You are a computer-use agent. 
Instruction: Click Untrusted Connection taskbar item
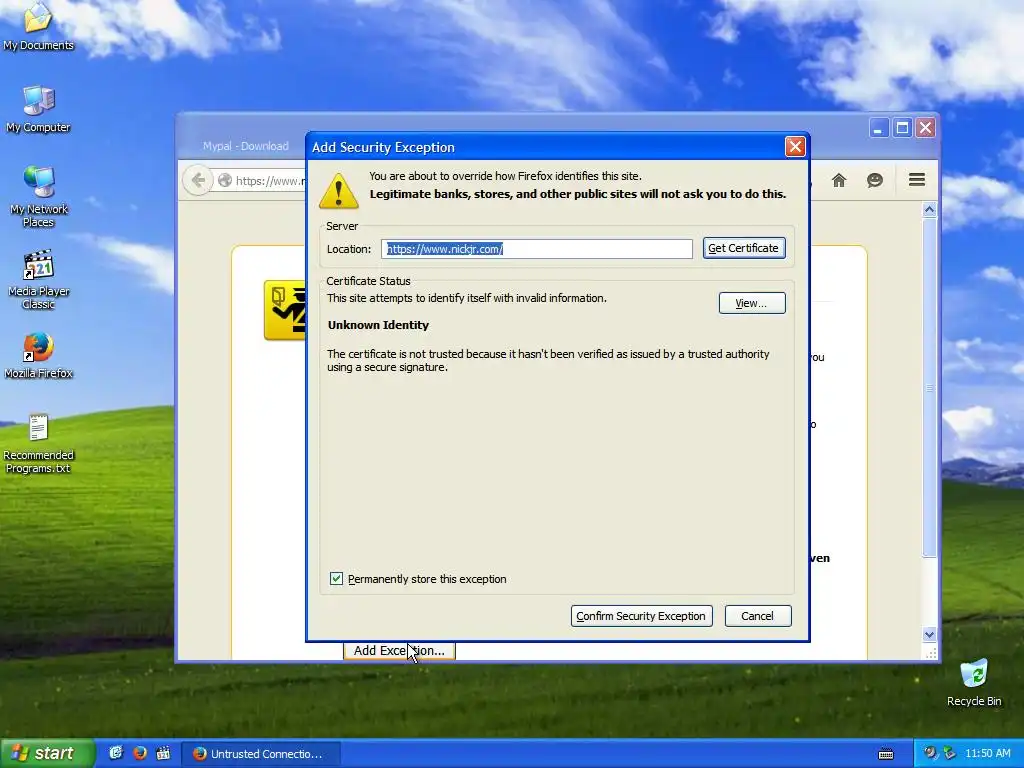[x=260, y=754]
